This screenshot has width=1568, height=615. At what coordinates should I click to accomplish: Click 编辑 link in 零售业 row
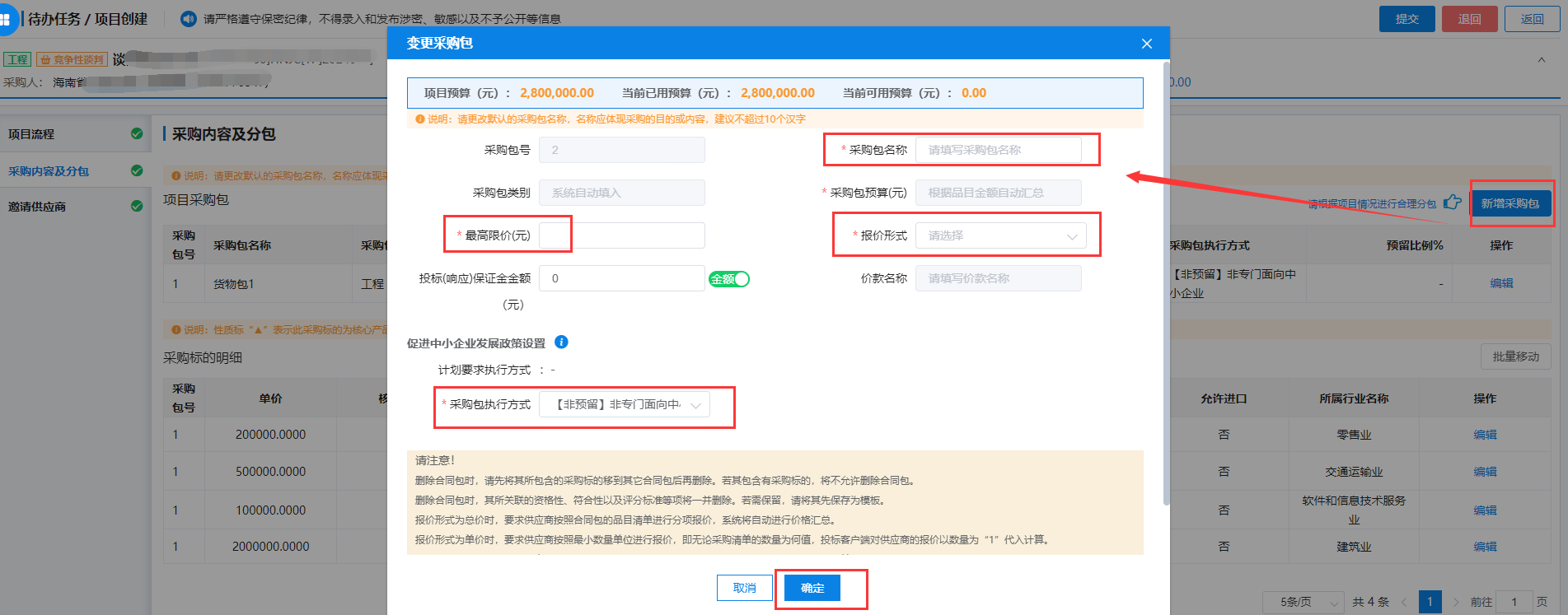[x=1485, y=435]
